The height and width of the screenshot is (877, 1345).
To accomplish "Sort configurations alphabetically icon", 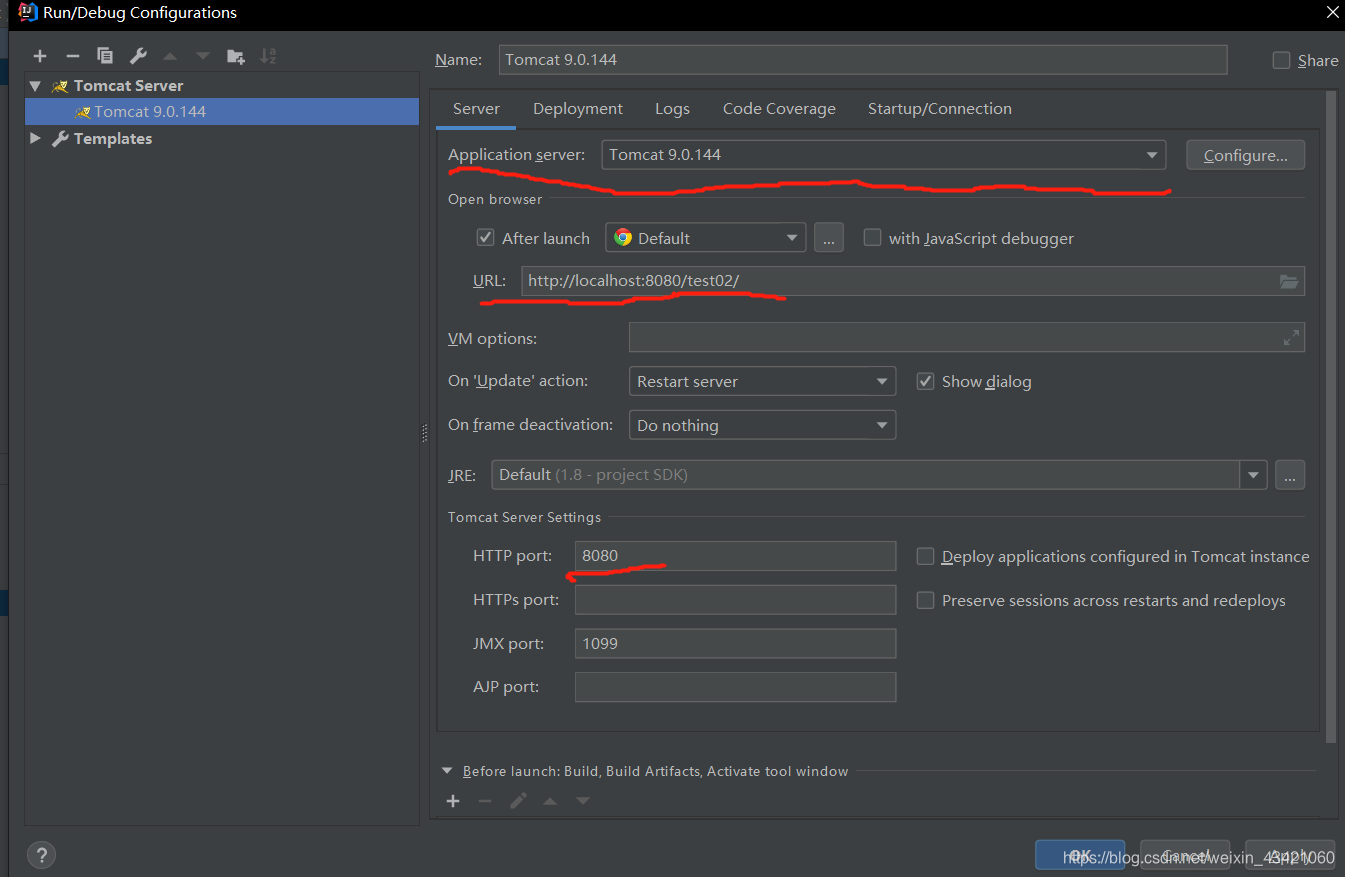I will click(268, 57).
